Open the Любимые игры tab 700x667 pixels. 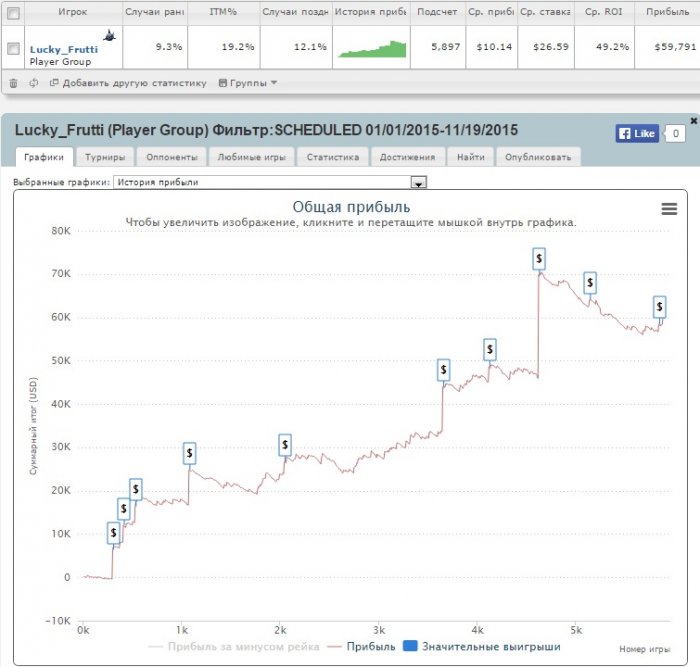(251, 157)
